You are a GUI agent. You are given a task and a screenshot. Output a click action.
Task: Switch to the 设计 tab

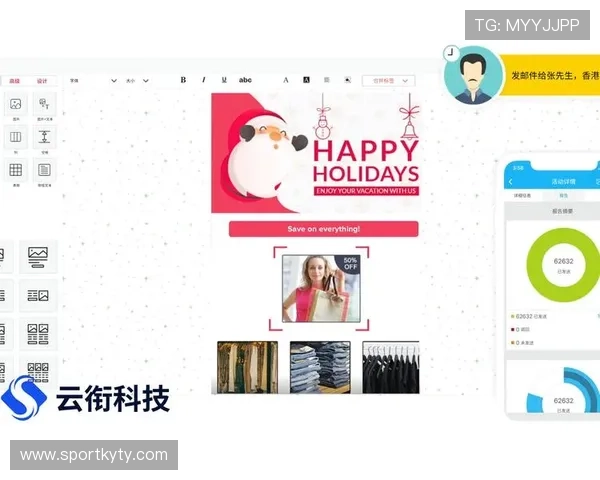[42, 81]
